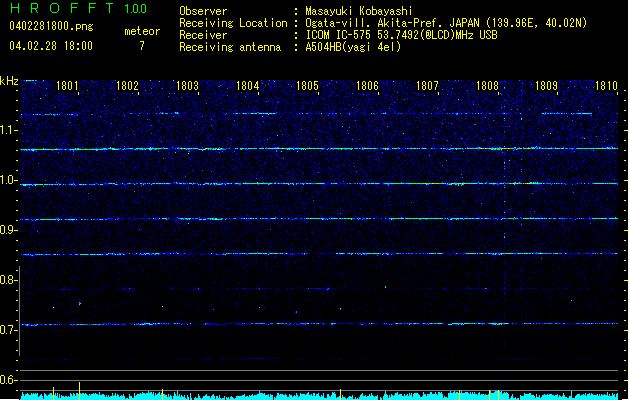Image resolution: width=629 pixels, height=400 pixels.
Task: Click the meteor label
Action: (x=141, y=32)
